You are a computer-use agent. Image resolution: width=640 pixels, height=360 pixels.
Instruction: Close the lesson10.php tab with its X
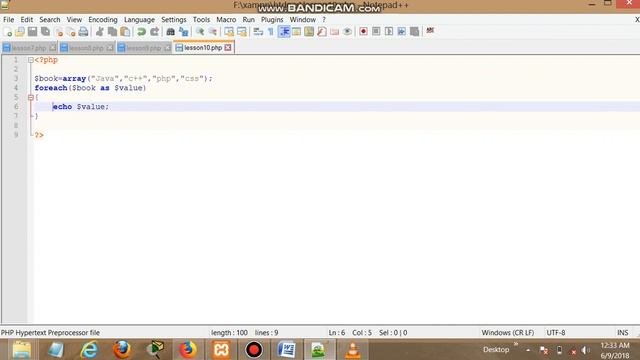tap(228, 48)
